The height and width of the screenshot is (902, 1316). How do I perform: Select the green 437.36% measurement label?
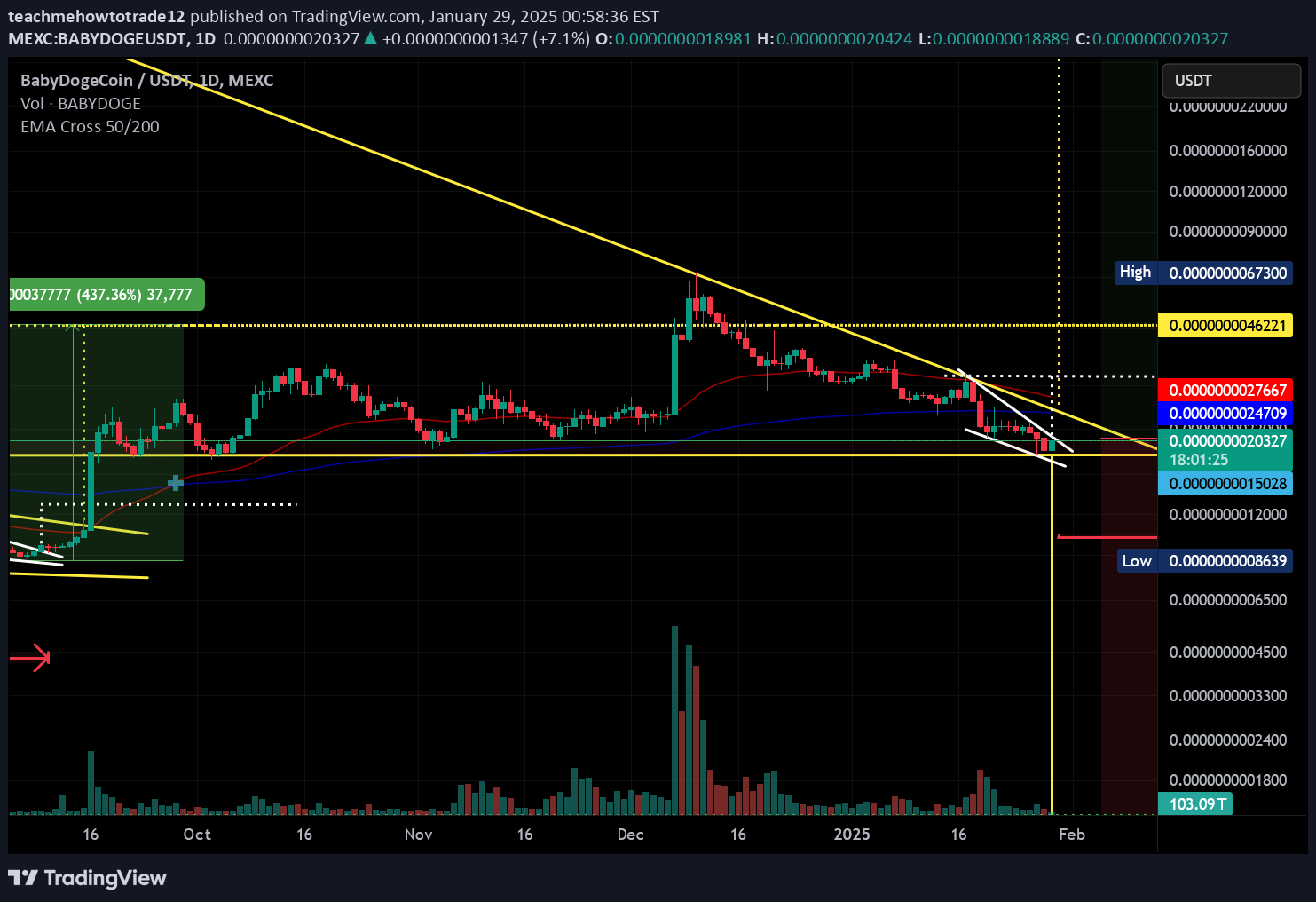point(106,295)
